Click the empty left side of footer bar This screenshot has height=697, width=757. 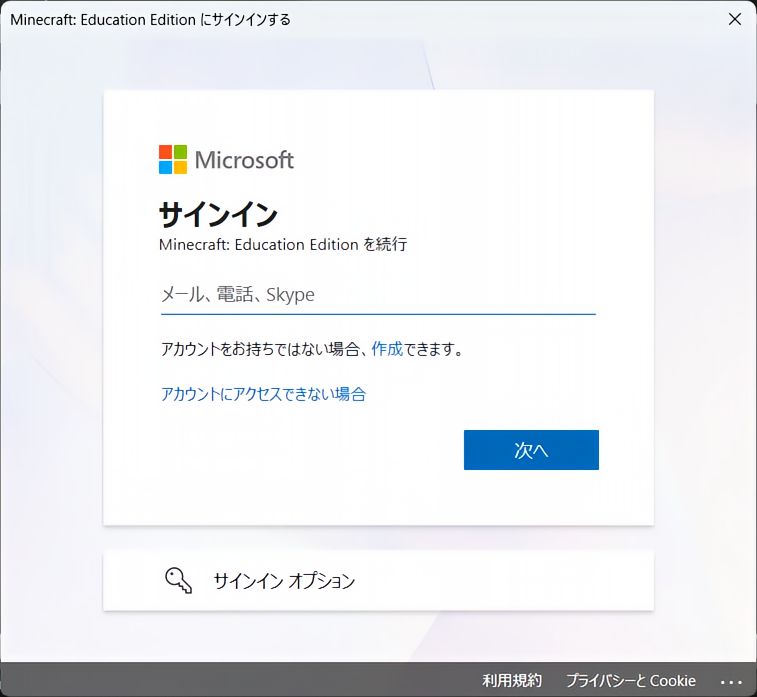(x=200, y=680)
